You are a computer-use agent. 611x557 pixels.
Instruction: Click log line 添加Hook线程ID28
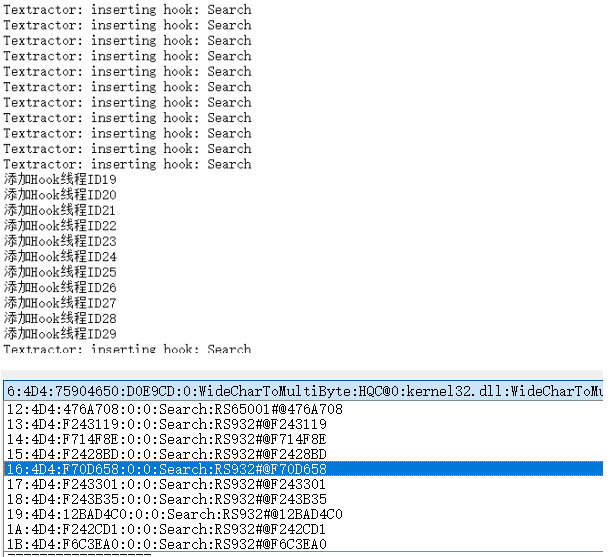[60, 318]
